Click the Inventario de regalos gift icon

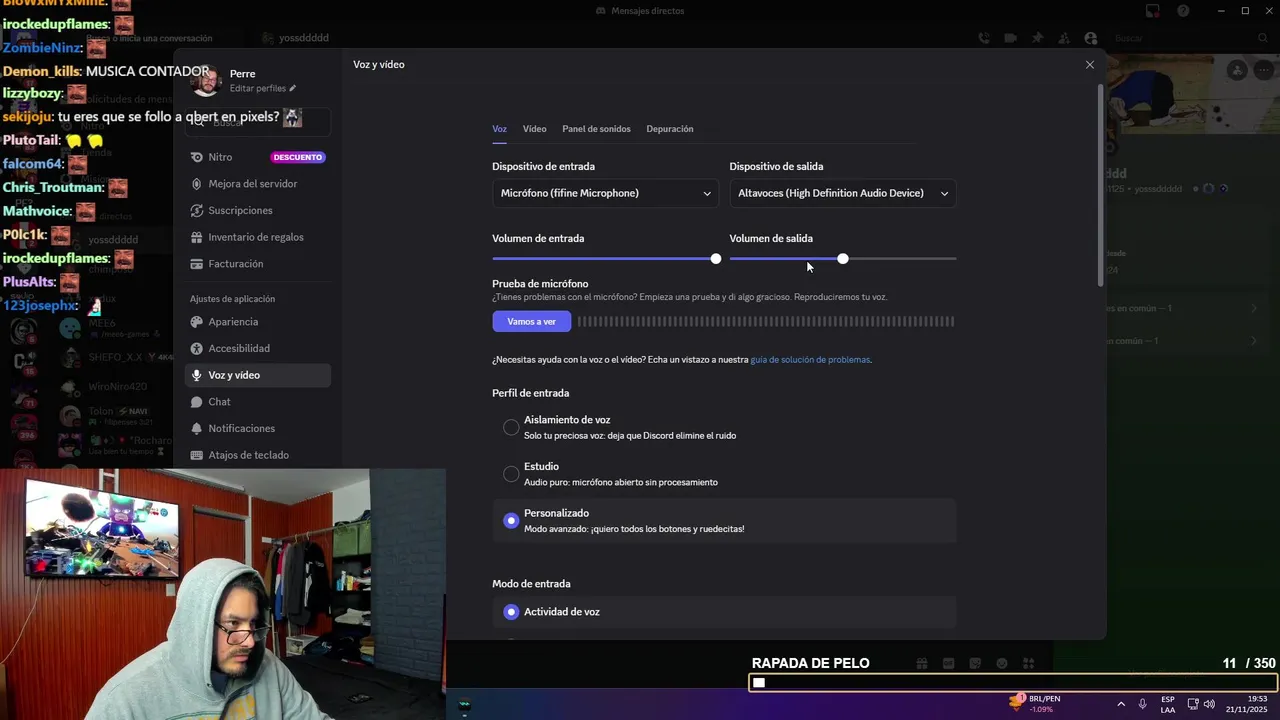[197, 237]
